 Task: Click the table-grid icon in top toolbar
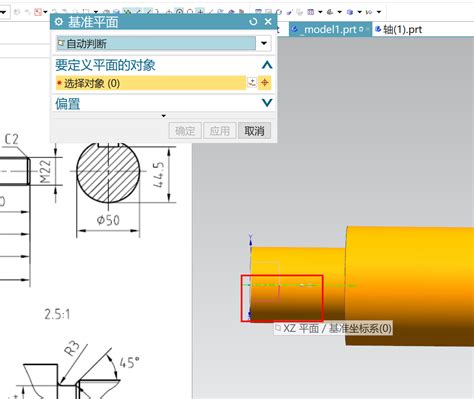[311, 12]
